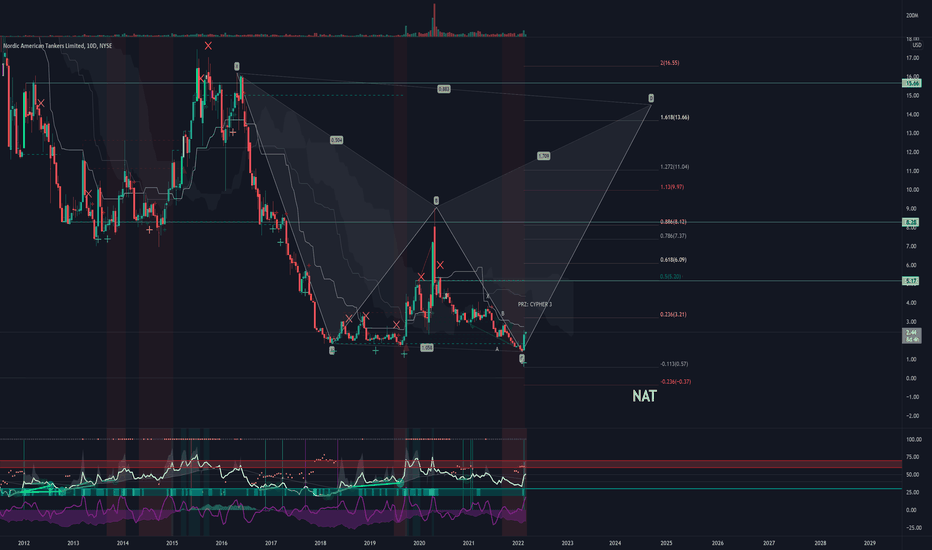
Task: Select the 5.17 price line tag
Action: pos(911,281)
